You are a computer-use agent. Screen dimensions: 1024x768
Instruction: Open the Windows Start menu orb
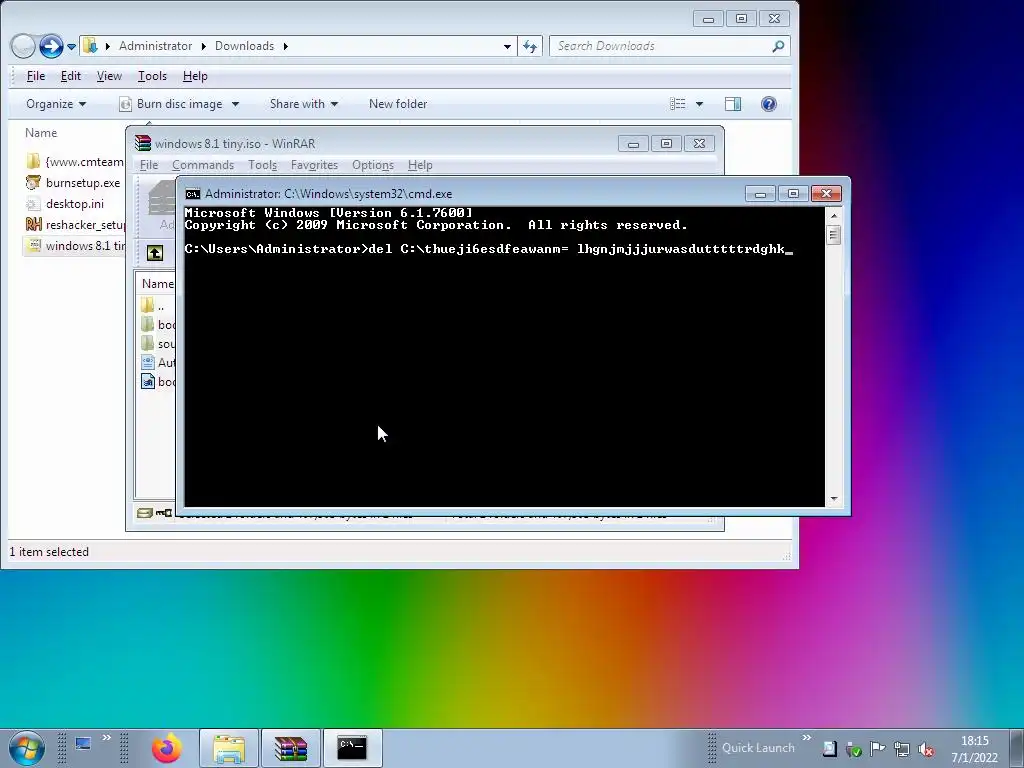pyautogui.click(x=26, y=748)
